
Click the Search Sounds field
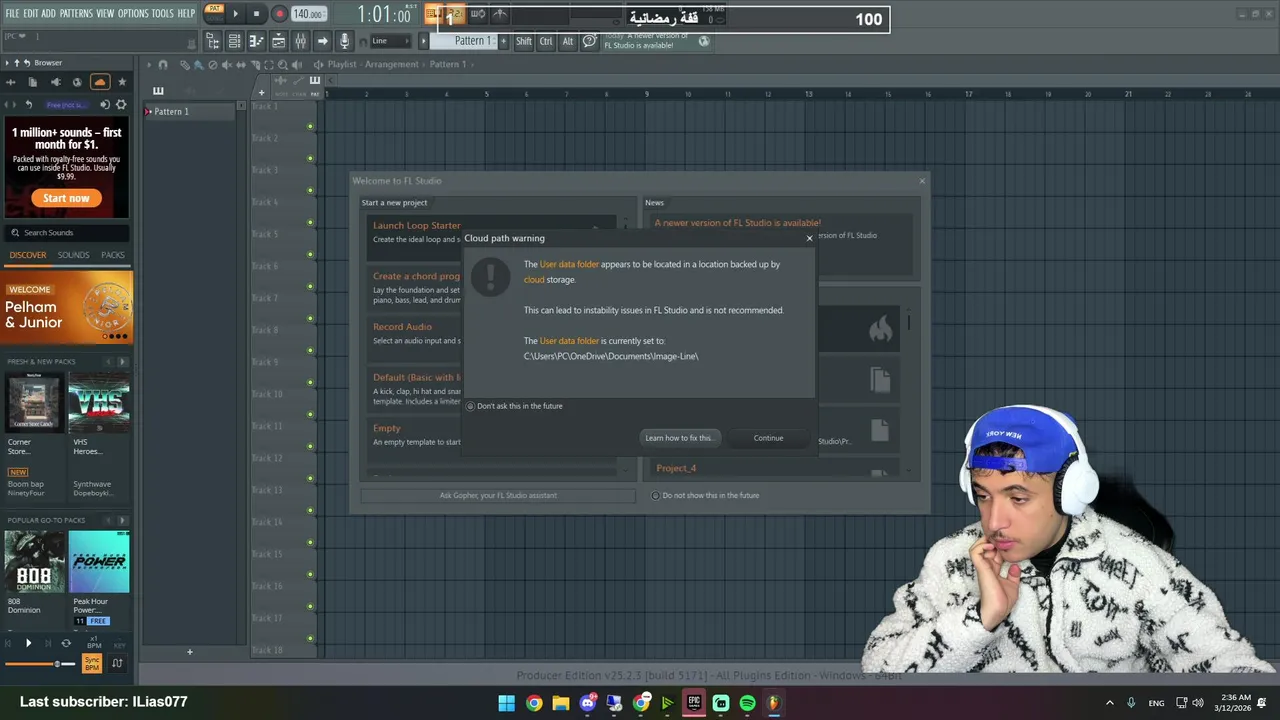click(x=66, y=232)
